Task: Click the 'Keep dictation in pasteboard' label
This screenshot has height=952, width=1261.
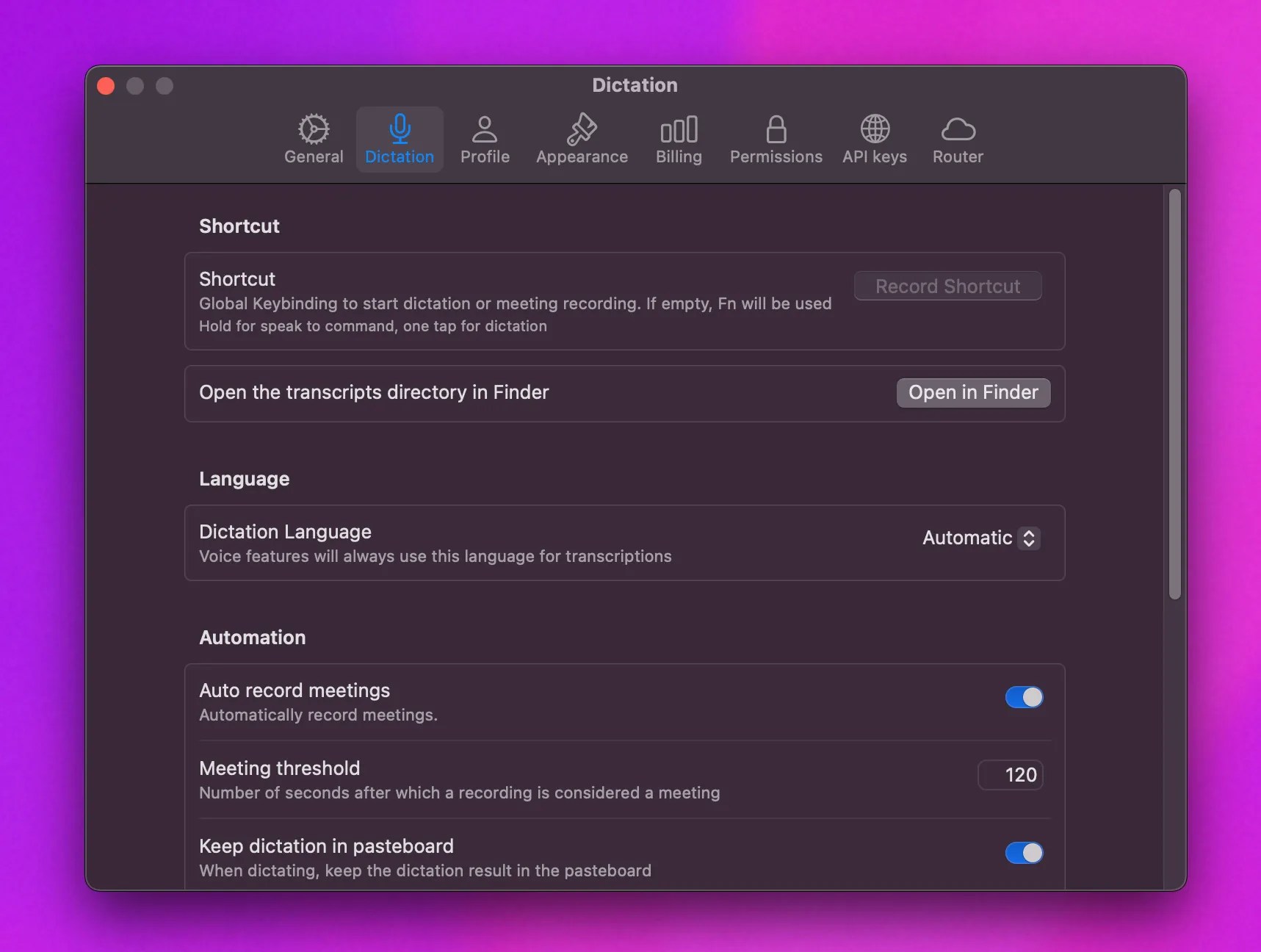Action: [x=326, y=846]
